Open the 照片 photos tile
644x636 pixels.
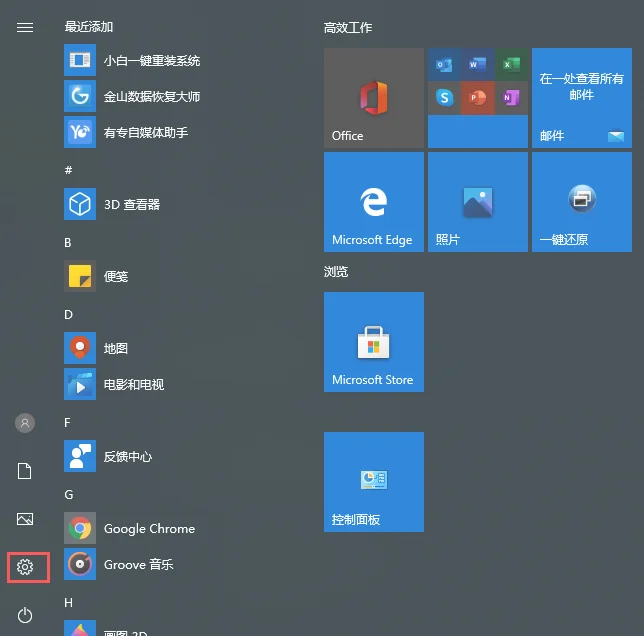coord(478,202)
